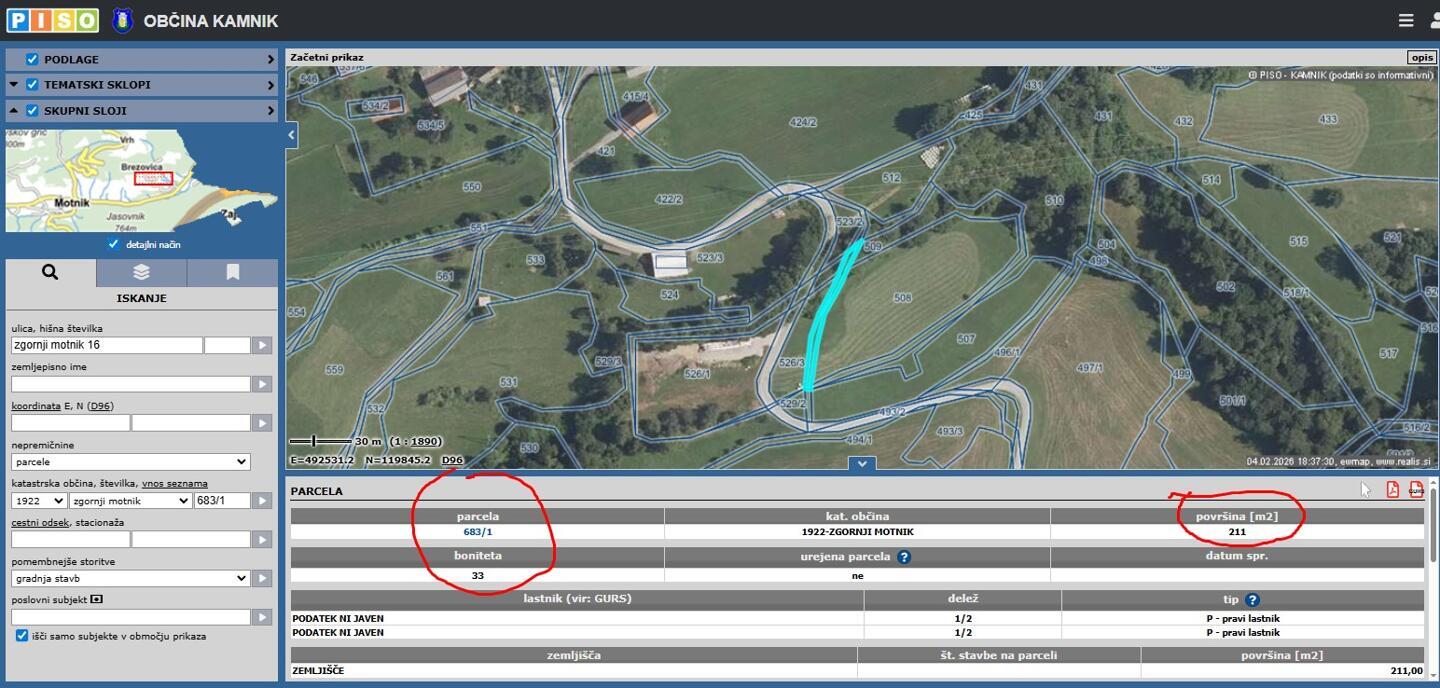
Task: Disable the detajlni način checkbox
Action: tap(114, 244)
